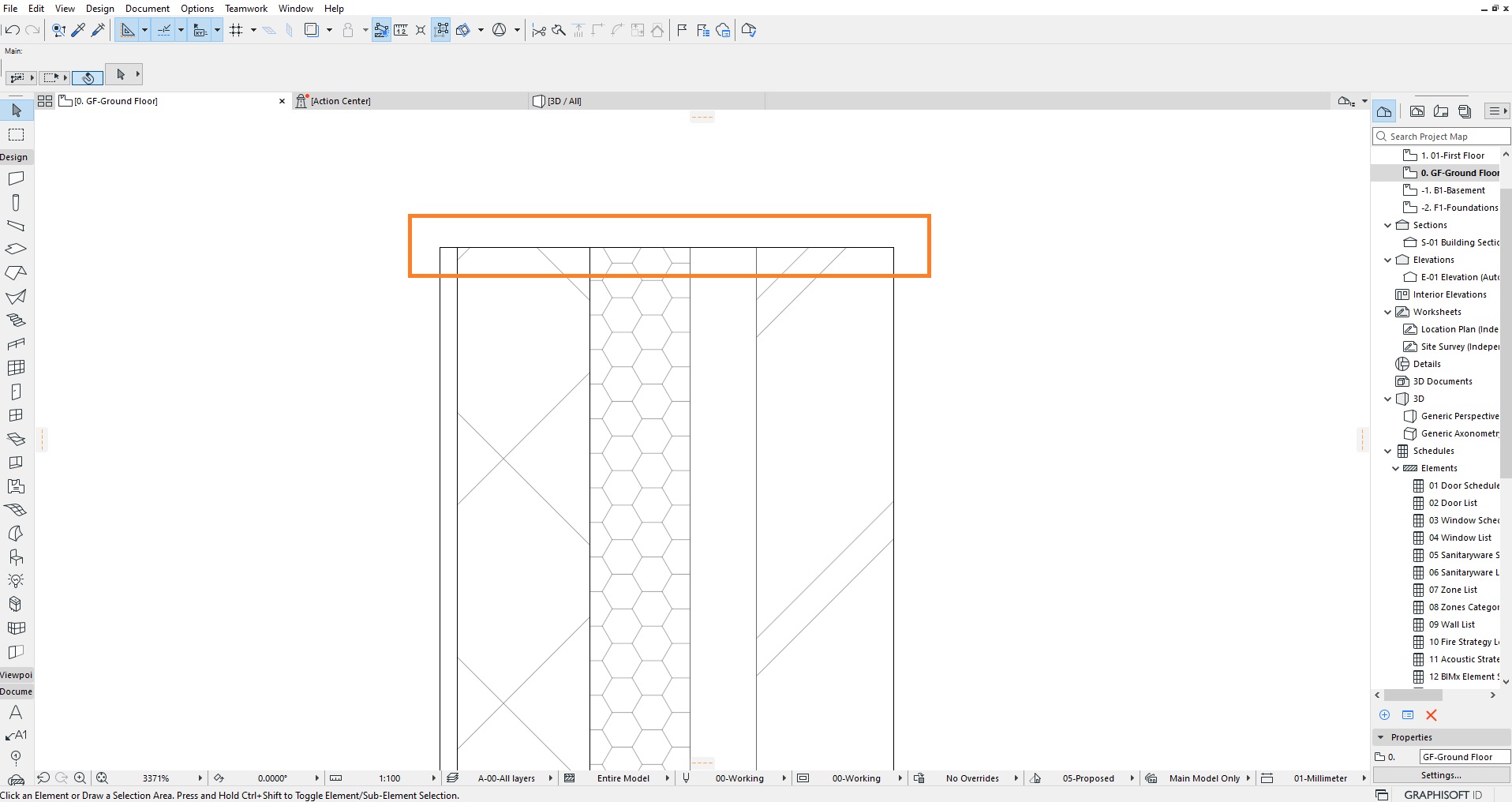Select the Stair tool in the toolbox

click(x=16, y=320)
